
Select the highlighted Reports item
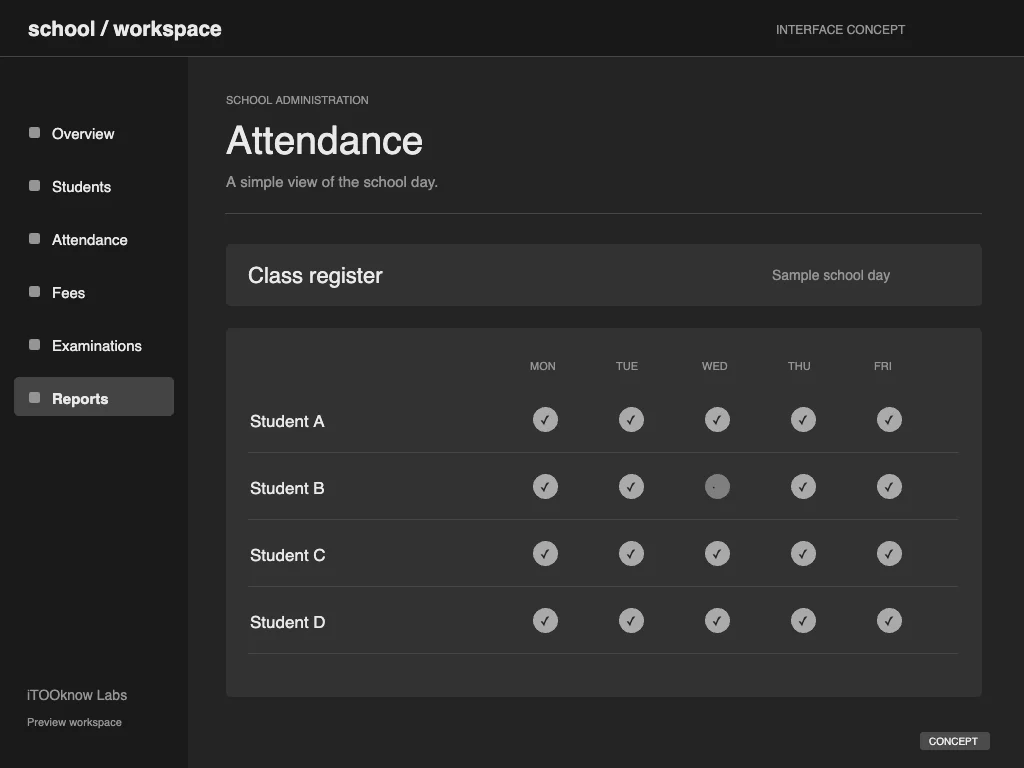point(94,396)
